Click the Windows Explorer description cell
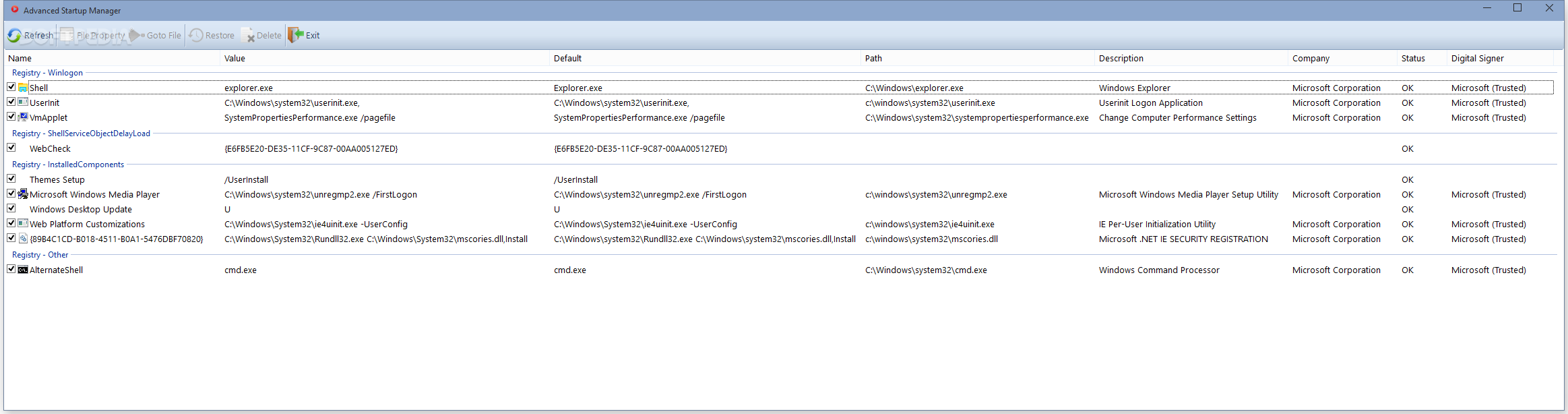Screen dimensions: 1568x414 coord(1135,88)
